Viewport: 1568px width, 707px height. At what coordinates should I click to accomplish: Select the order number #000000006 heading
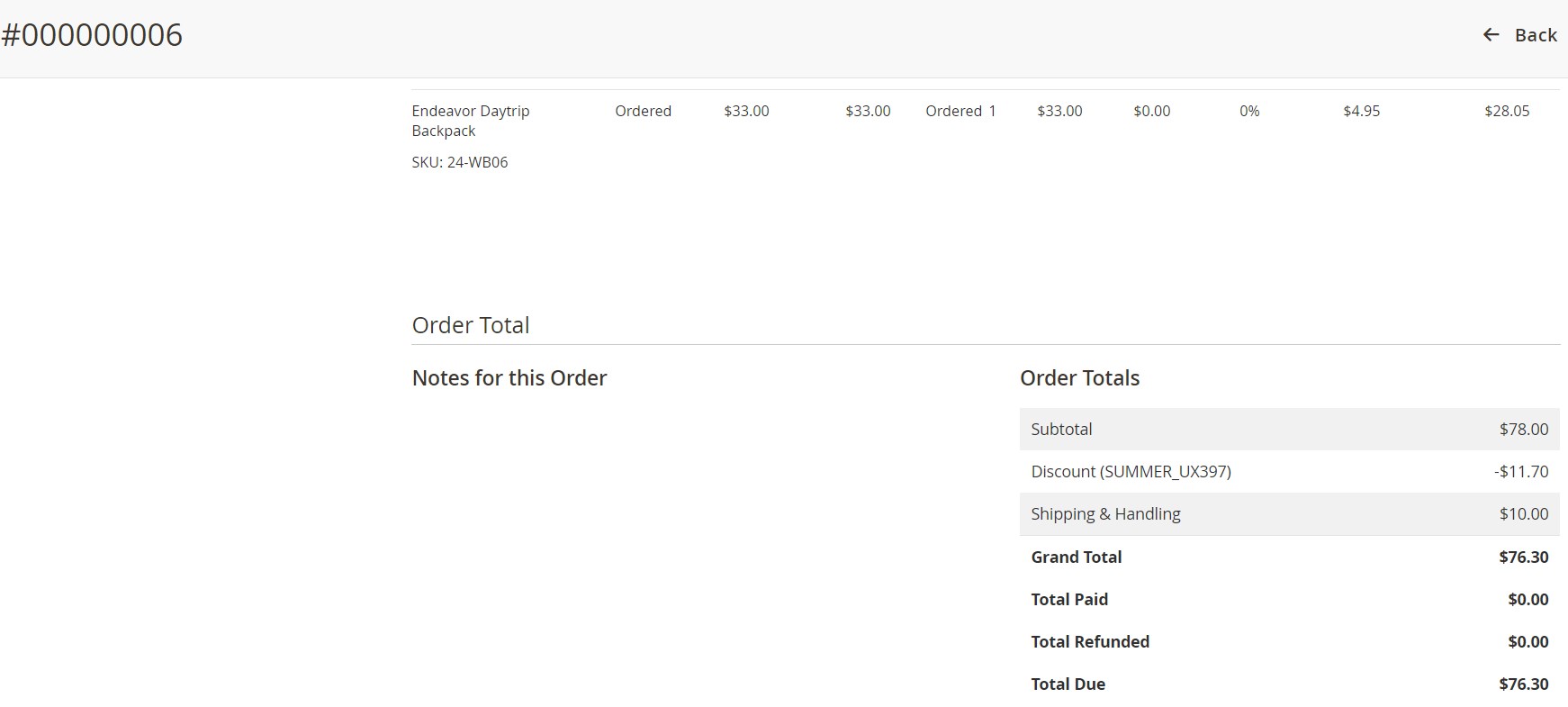point(92,35)
